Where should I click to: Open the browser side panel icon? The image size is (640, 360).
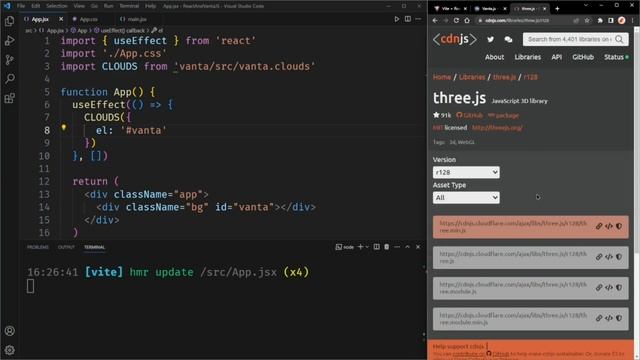pos(611,20)
